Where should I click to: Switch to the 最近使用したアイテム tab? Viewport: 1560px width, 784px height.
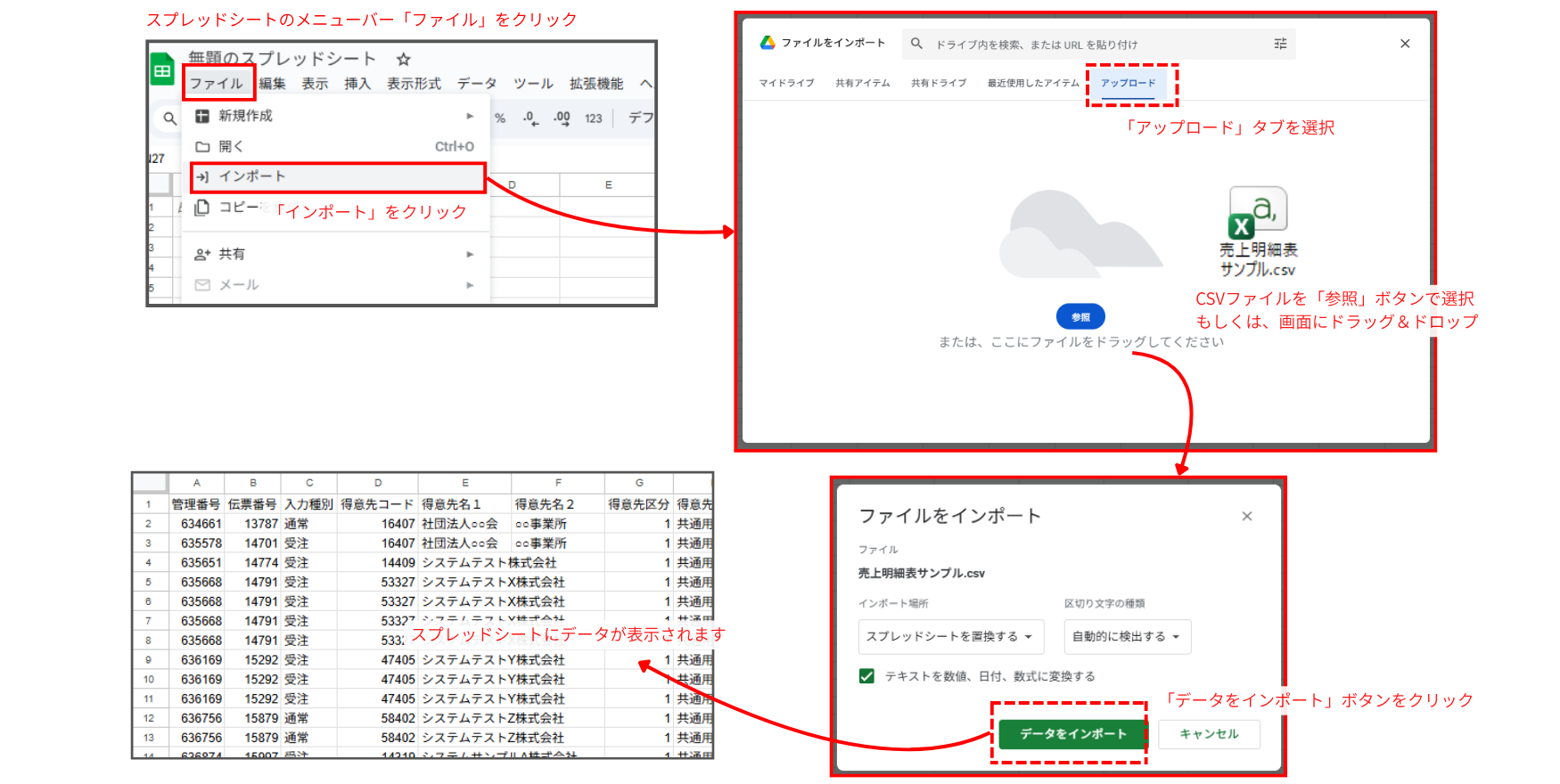pos(1033,83)
